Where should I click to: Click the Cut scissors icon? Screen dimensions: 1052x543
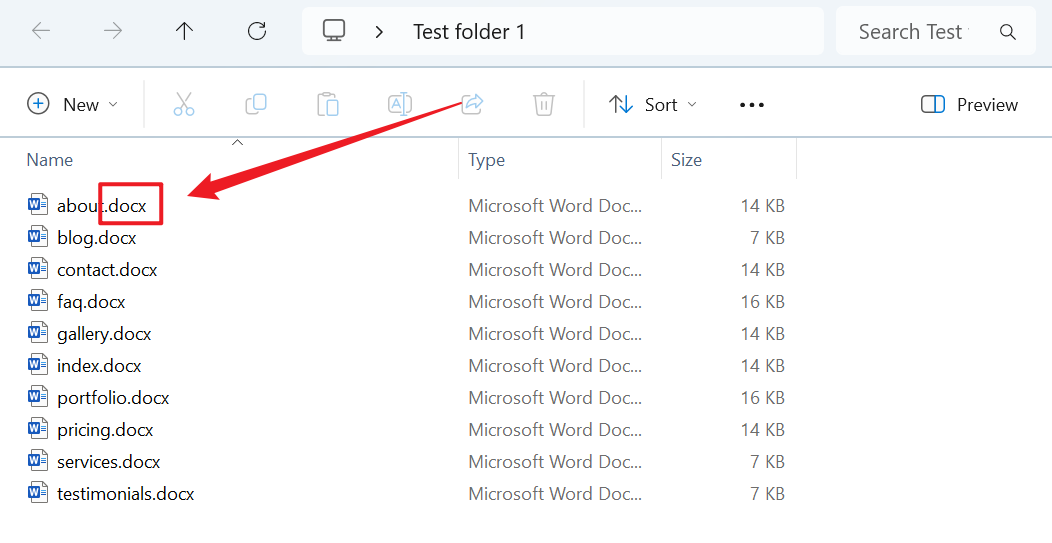184,104
